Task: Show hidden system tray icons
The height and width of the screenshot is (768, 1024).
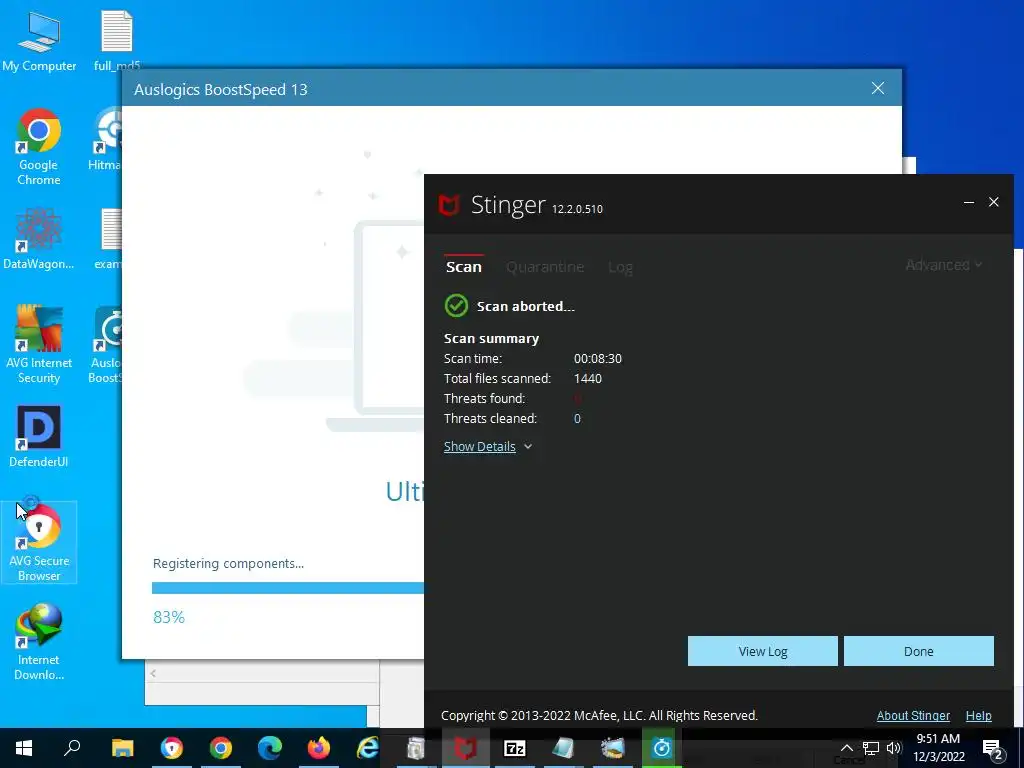Action: tap(846, 748)
